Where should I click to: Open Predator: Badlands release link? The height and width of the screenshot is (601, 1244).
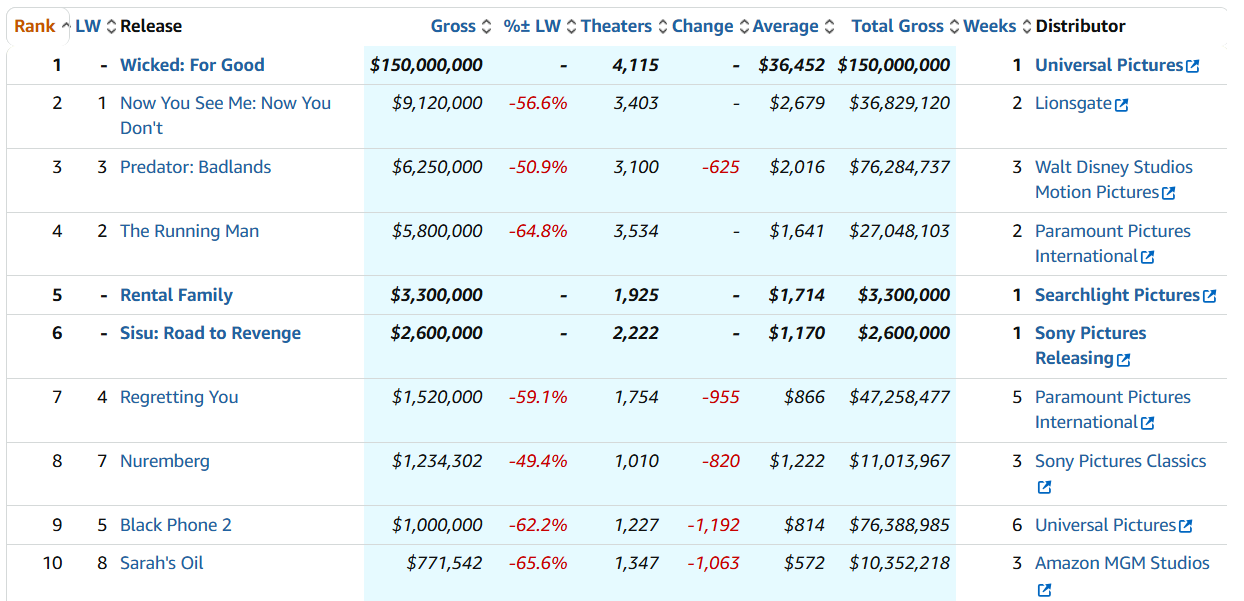[195, 167]
